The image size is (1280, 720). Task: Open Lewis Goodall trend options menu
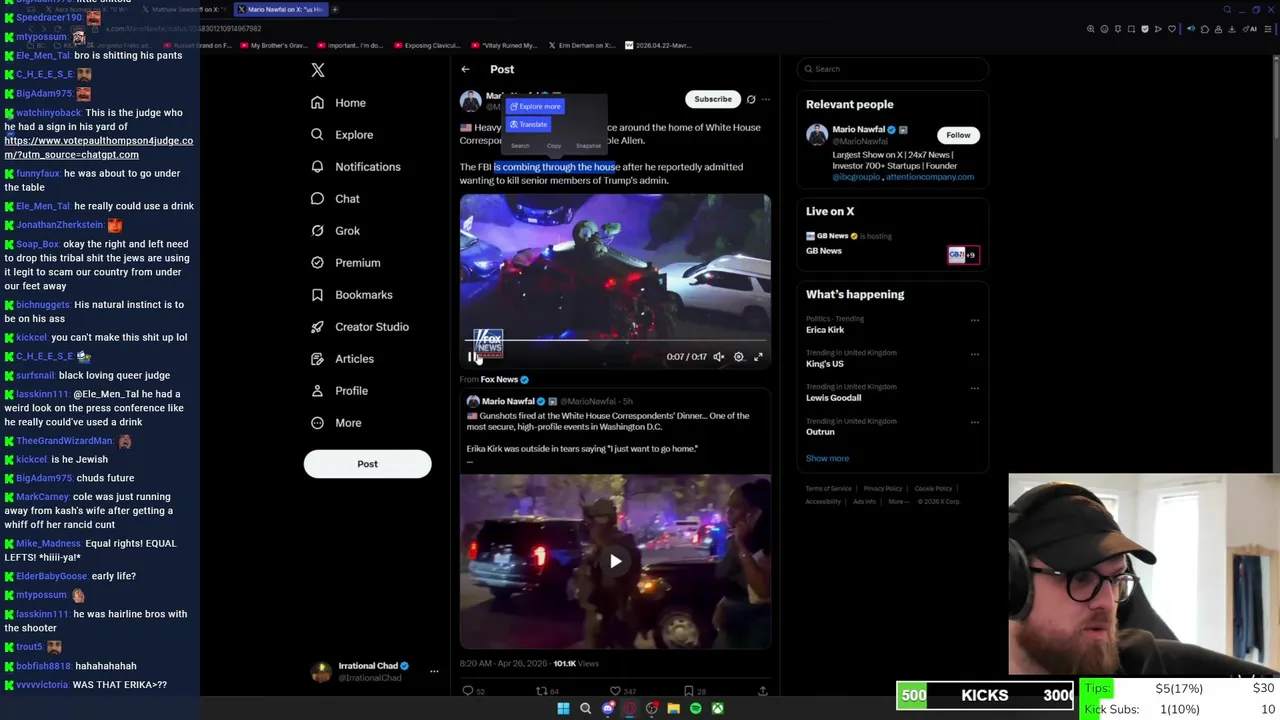[975, 389]
